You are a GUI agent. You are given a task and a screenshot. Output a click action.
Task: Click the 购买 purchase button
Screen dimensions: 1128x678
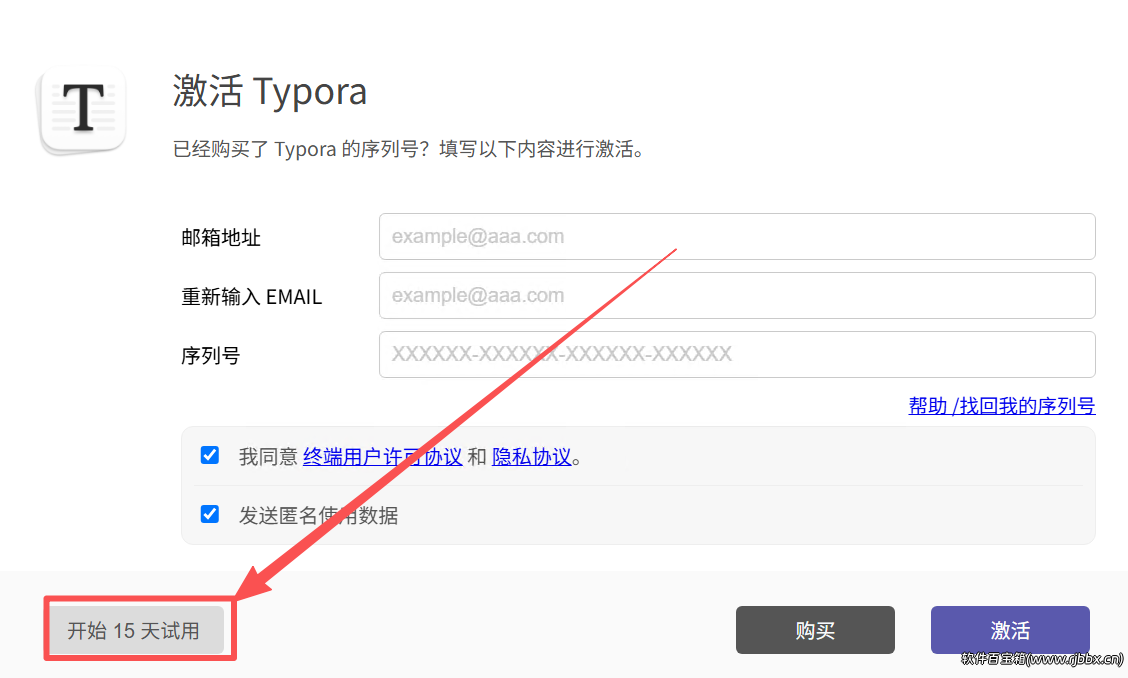click(x=815, y=630)
